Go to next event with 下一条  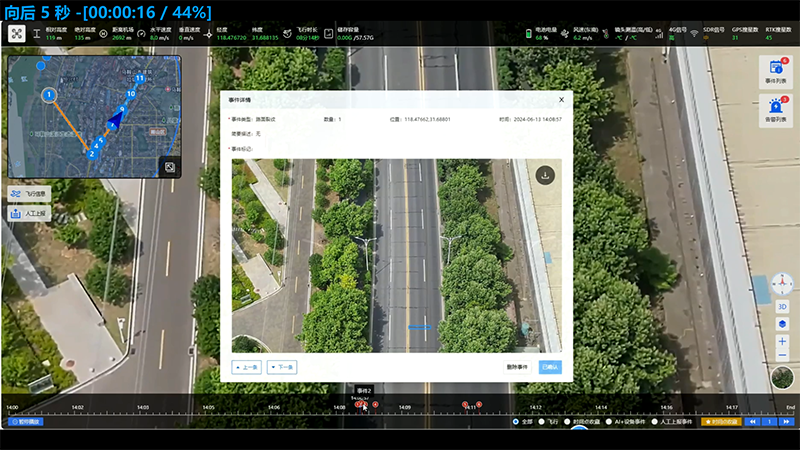point(282,367)
